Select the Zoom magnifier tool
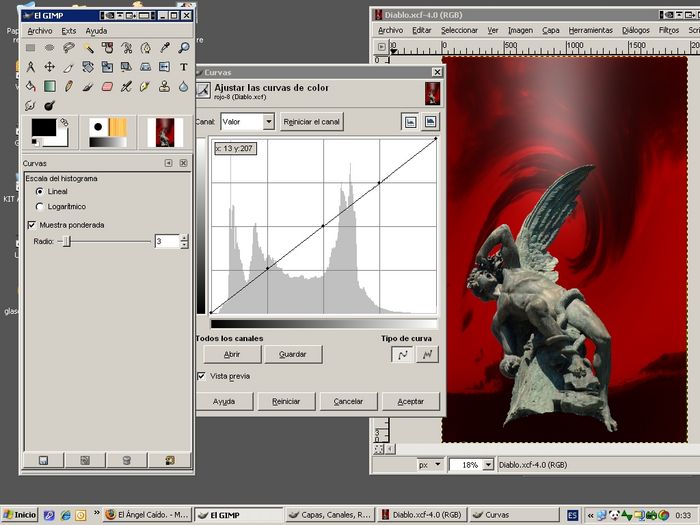The image size is (700, 525). (x=183, y=48)
